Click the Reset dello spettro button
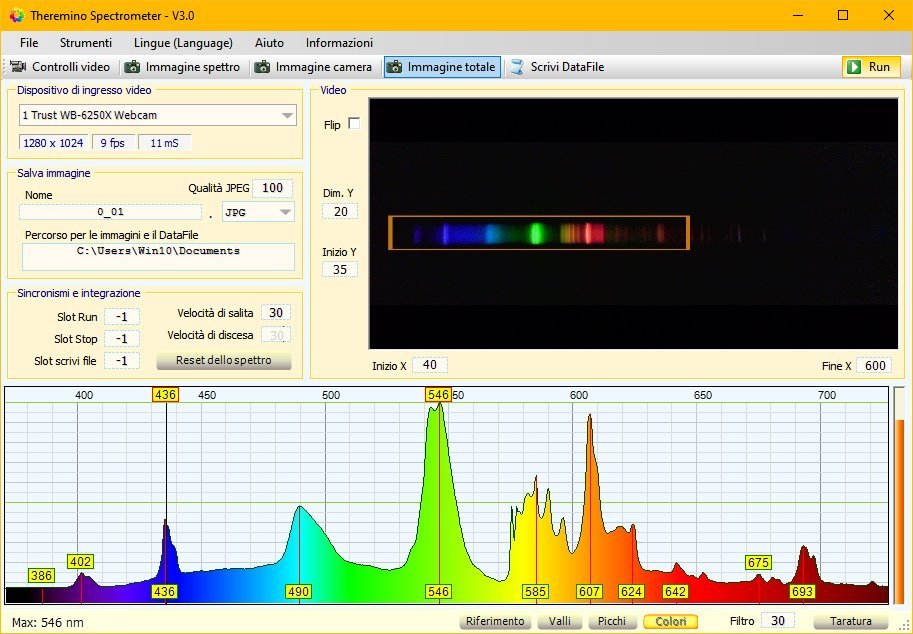913x634 pixels. (223, 360)
